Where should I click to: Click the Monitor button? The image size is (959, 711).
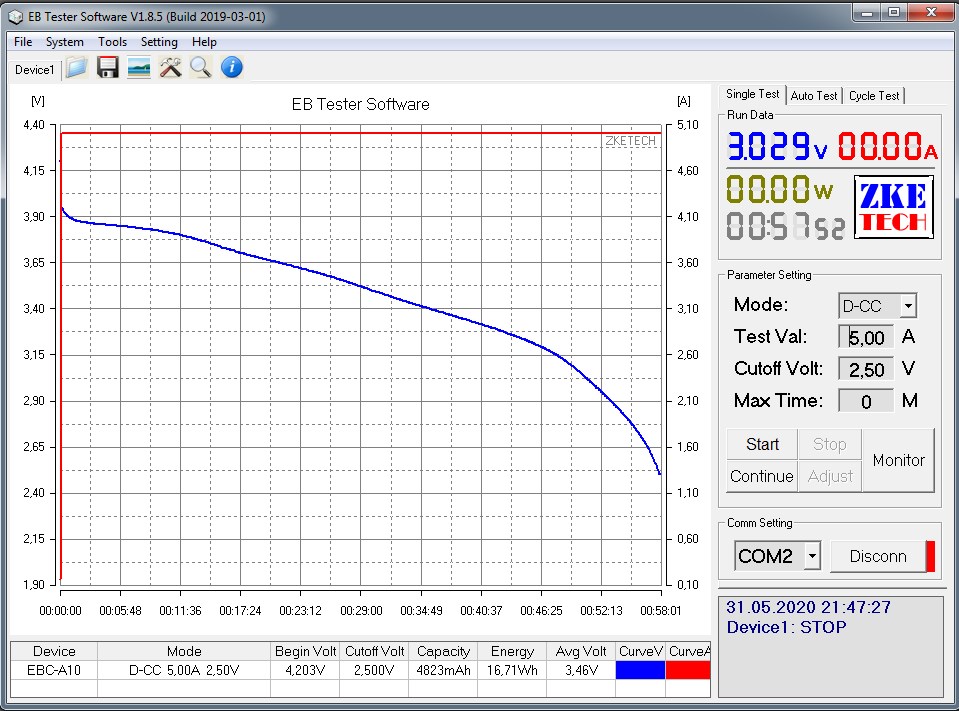(x=898, y=460)
